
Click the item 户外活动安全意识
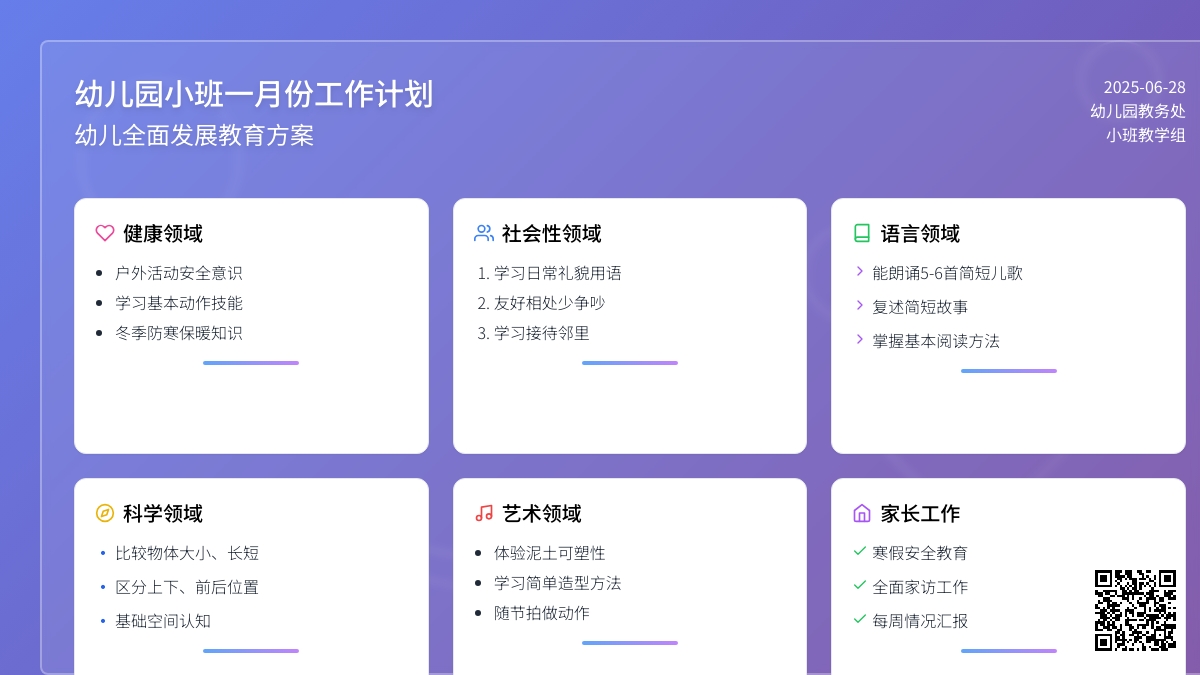(x=179, y=273)
